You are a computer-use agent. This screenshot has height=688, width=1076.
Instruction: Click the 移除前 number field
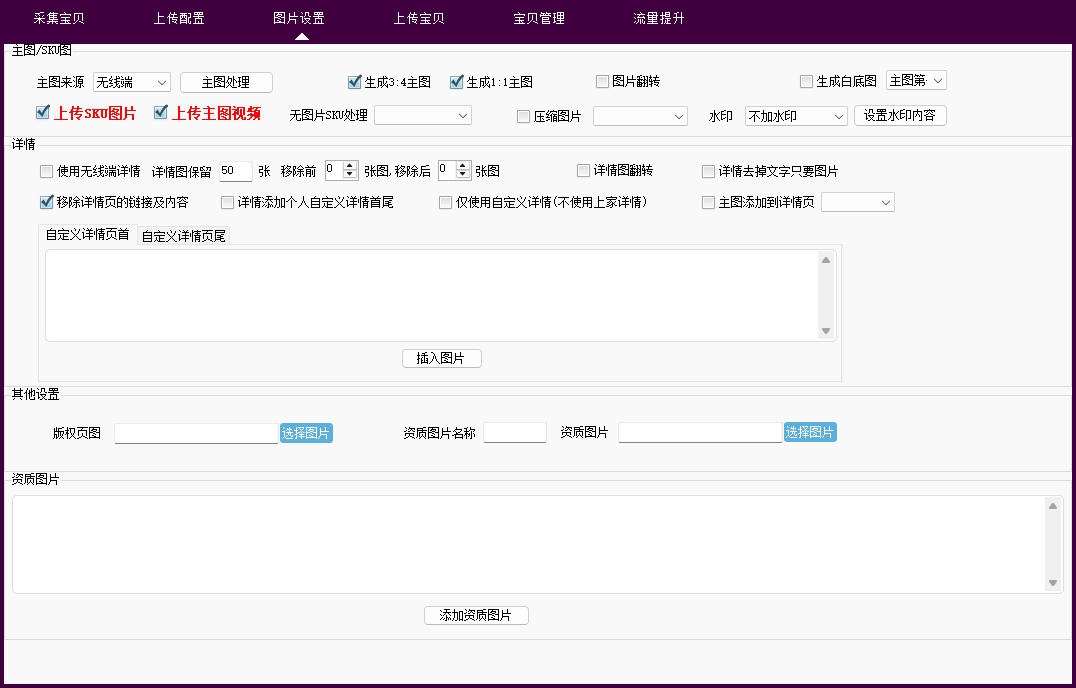point(334,170)
